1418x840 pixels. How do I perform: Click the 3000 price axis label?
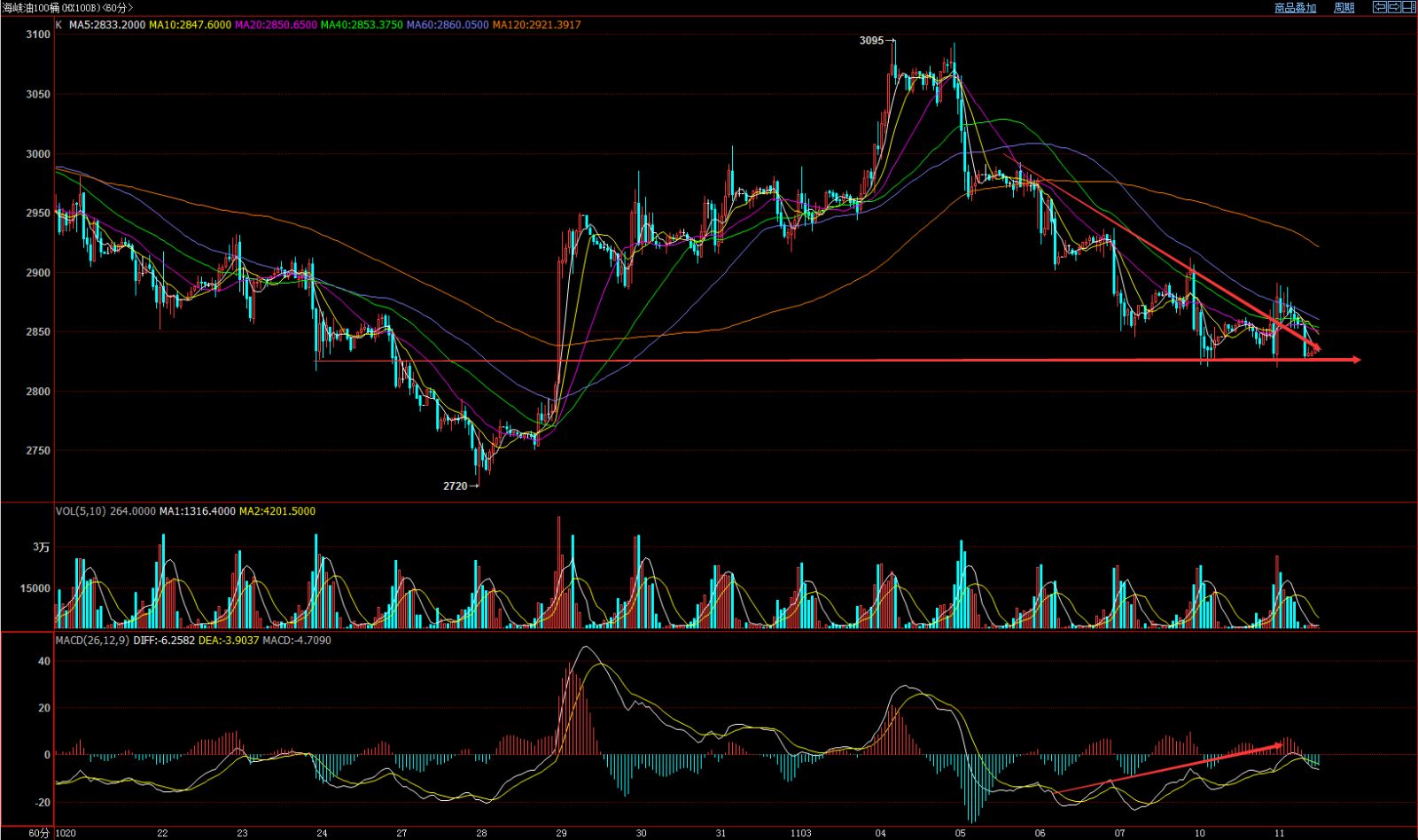pos(38,154)
